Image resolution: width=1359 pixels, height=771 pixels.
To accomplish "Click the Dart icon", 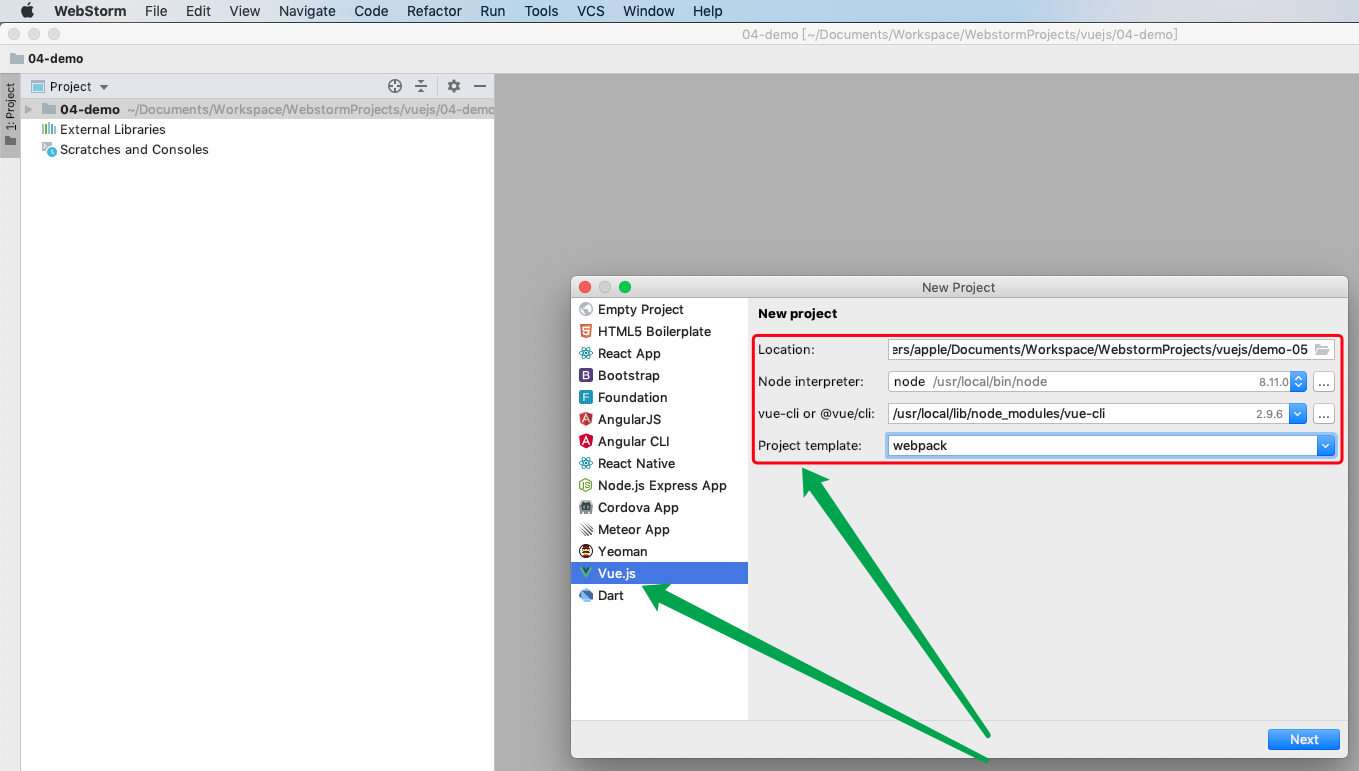I will [586, 595].
